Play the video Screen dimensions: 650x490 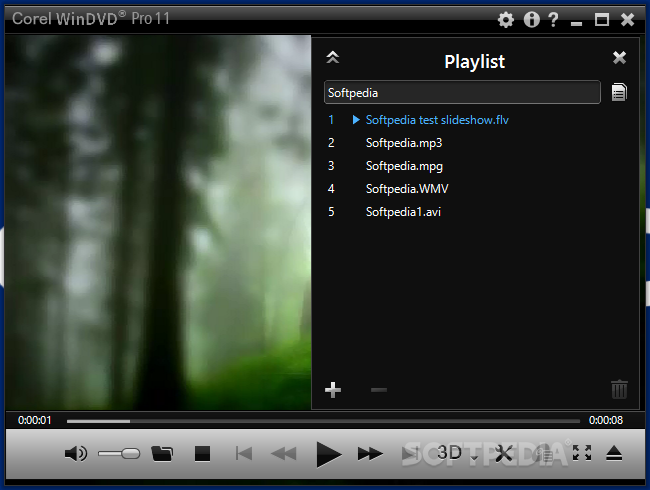click(328, 454)
